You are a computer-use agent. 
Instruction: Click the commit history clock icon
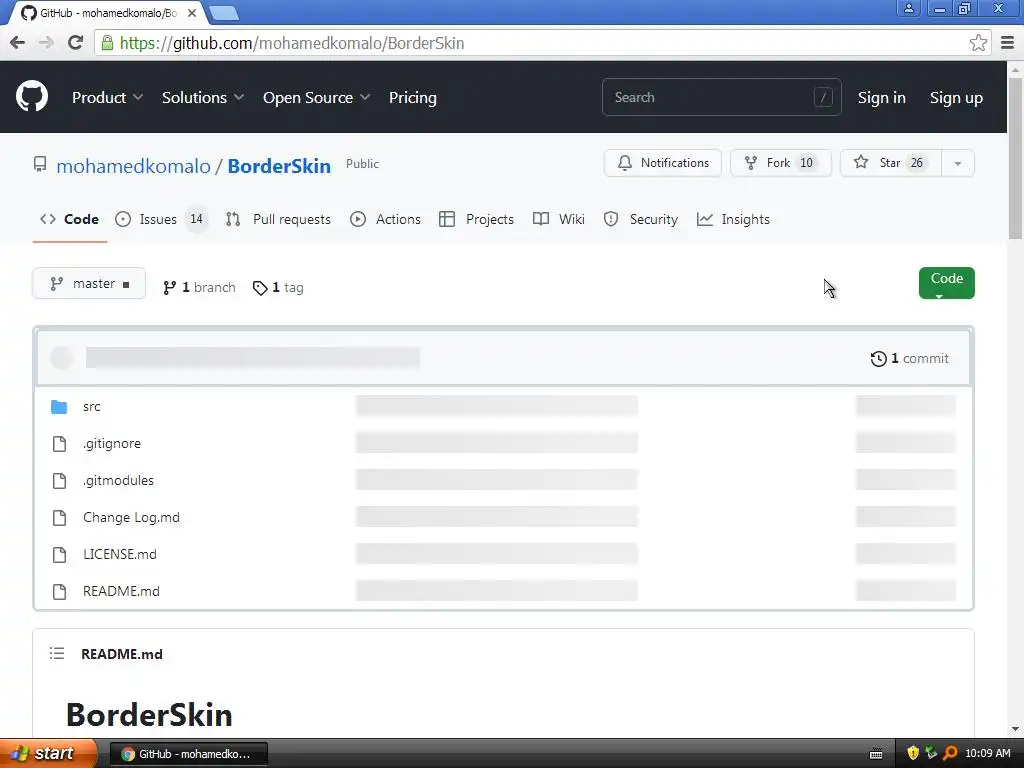click(878, 359)
